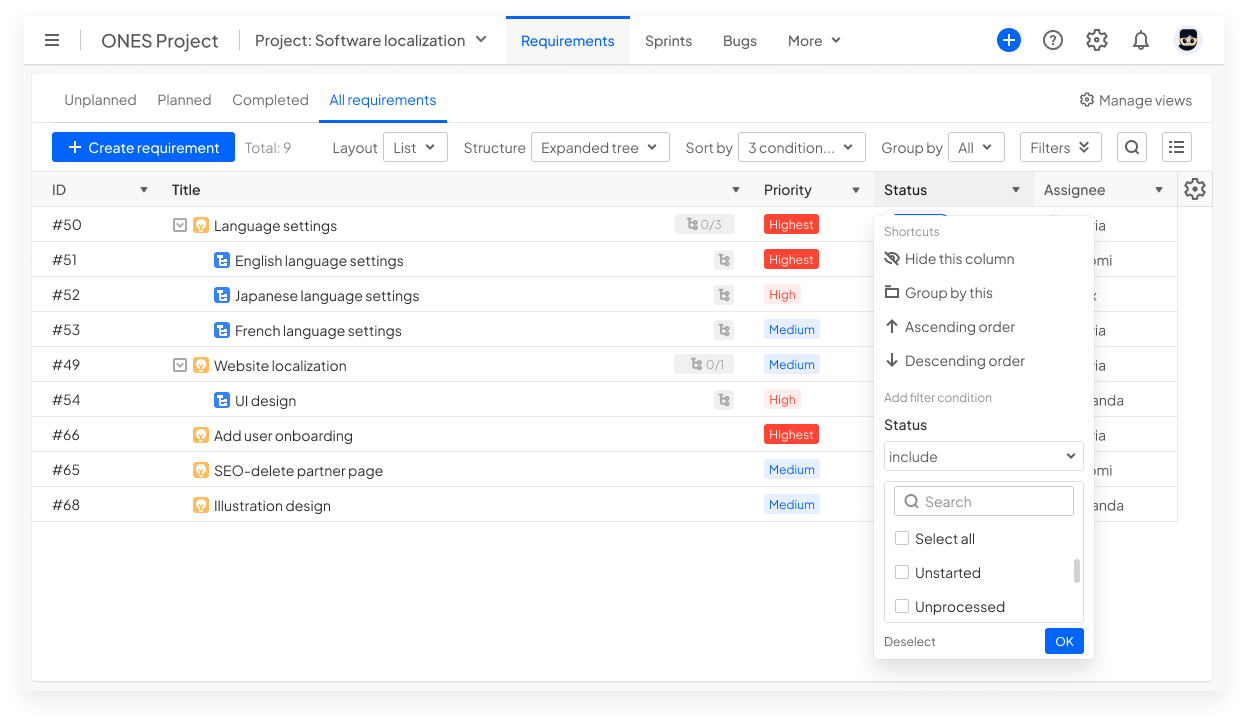Screen dimensions: 1248x723
Task: Switch to the Sprints tab
Action: click(x=668, y=41)
